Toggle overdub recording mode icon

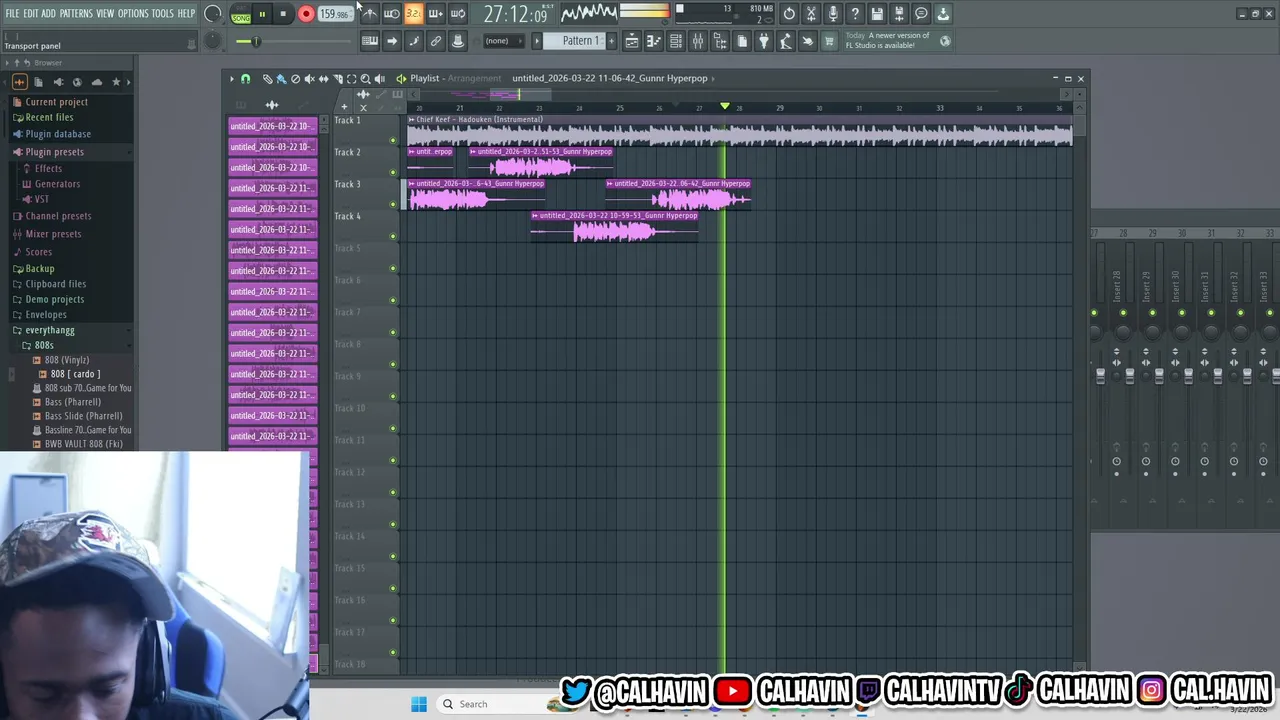[x=436, y=14]
